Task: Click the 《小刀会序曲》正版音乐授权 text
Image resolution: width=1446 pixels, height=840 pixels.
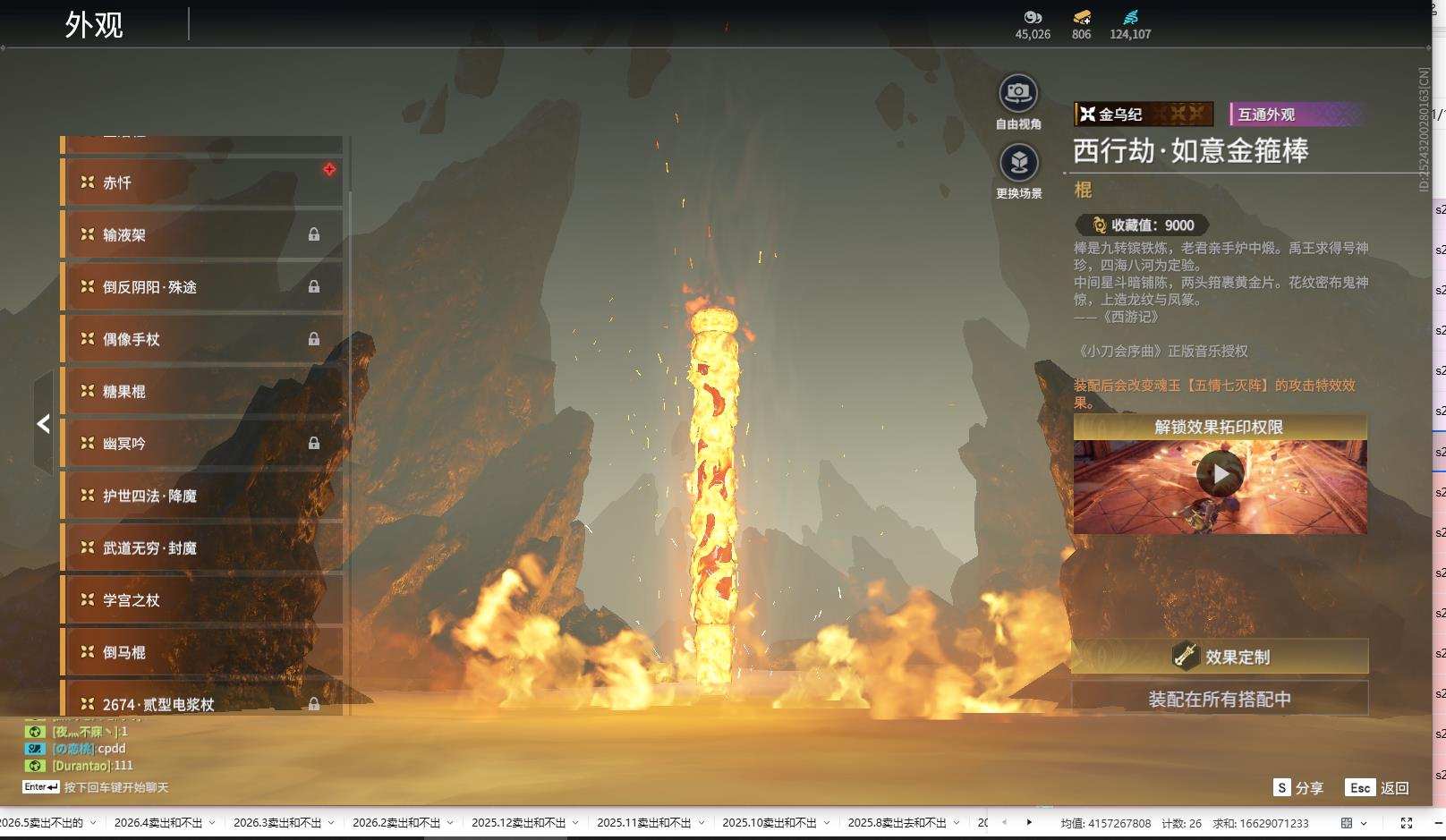Action: point(1161,352)
